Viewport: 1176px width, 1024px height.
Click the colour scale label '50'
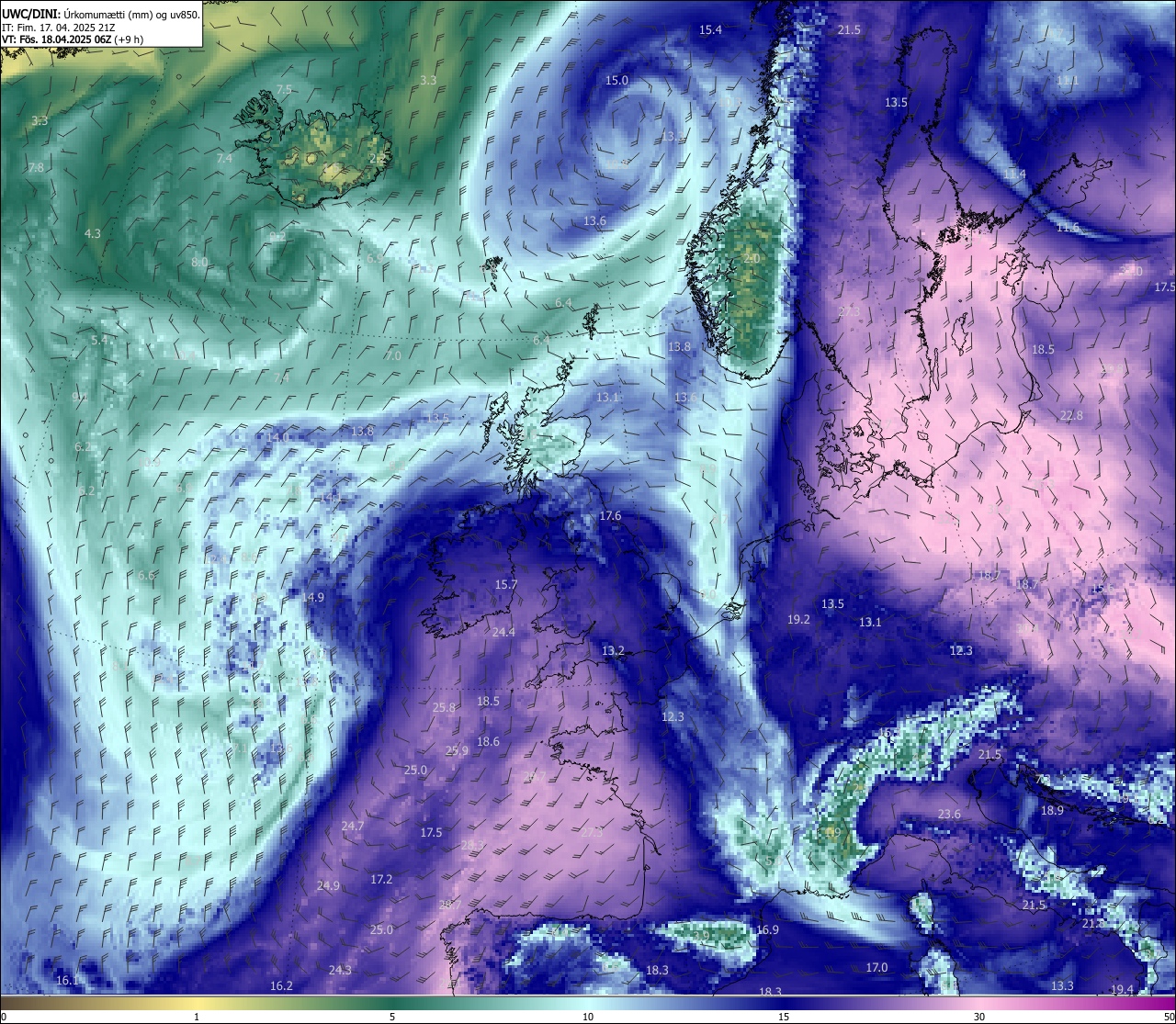(x=1169, y=1017)
